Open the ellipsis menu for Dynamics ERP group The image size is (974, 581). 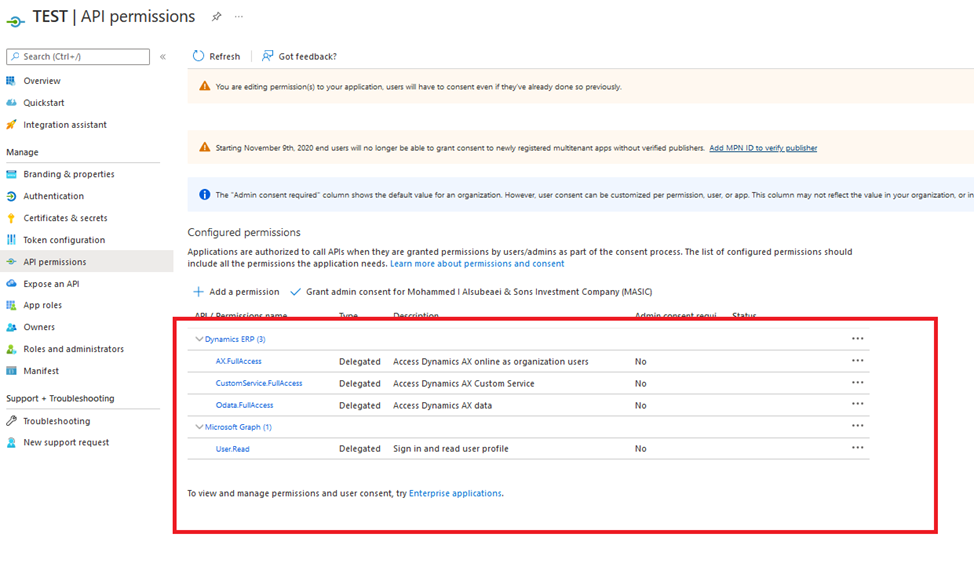tap(857, 339)
